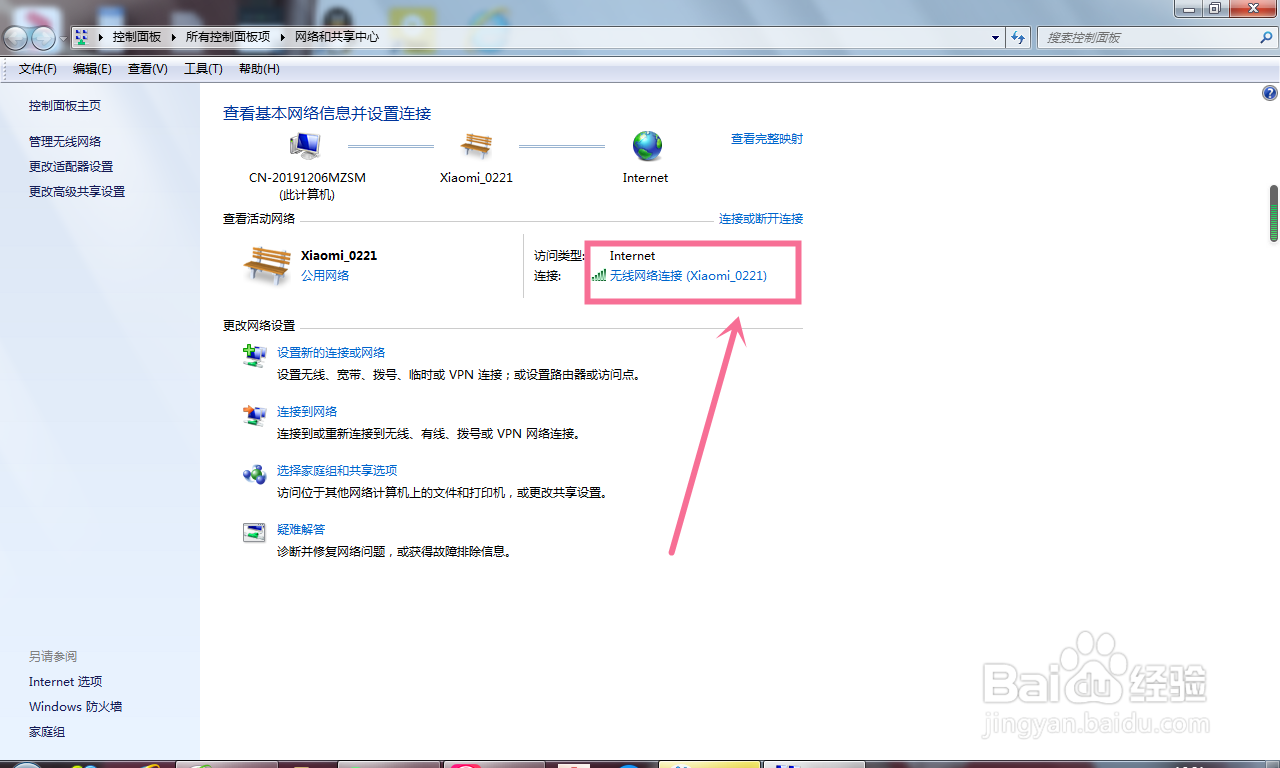This screenshot has width=1280, height=768.
Task: Click the control panel icon in the address bar
Action: coord(82,37)
